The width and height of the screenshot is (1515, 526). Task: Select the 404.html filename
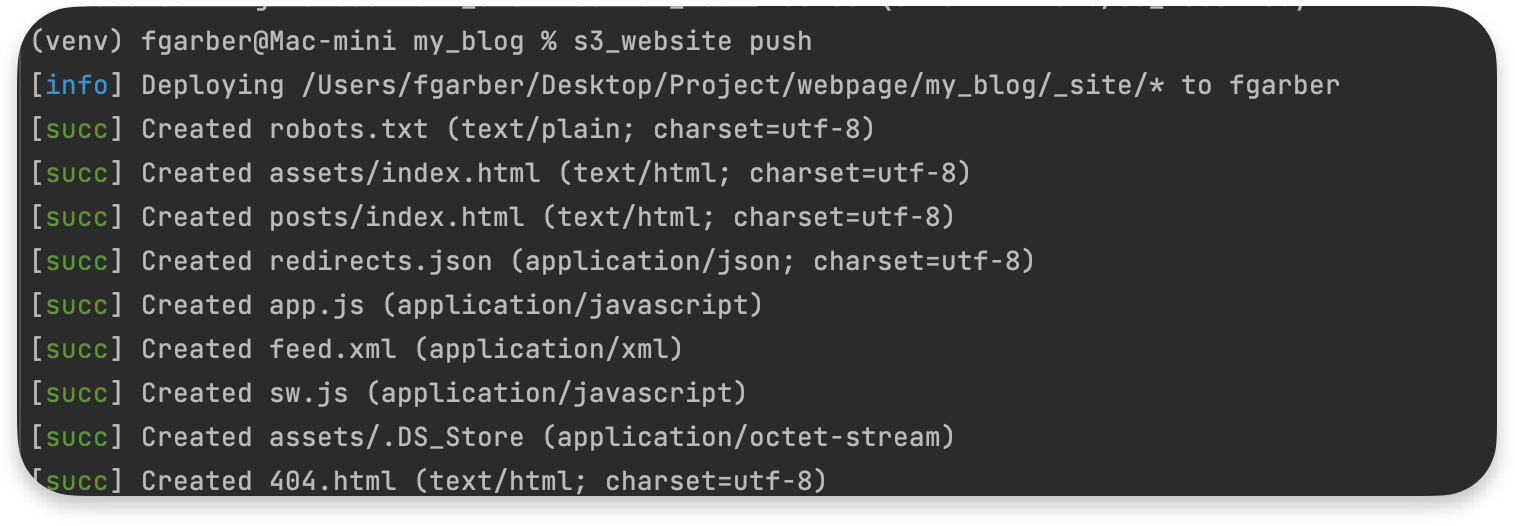[x=332, y=482]
